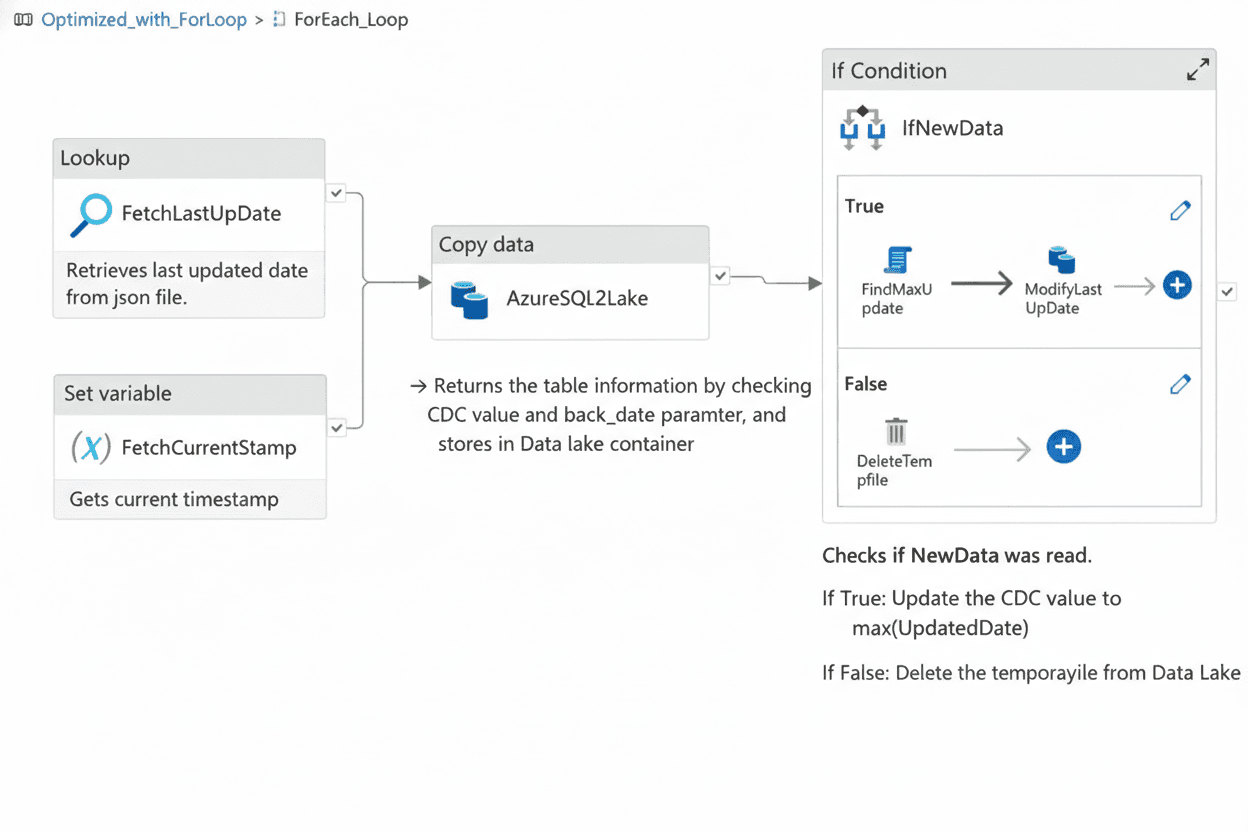
Task: Click the FetchCurrentStamp Set variable icon
Action: coord(93,447)
